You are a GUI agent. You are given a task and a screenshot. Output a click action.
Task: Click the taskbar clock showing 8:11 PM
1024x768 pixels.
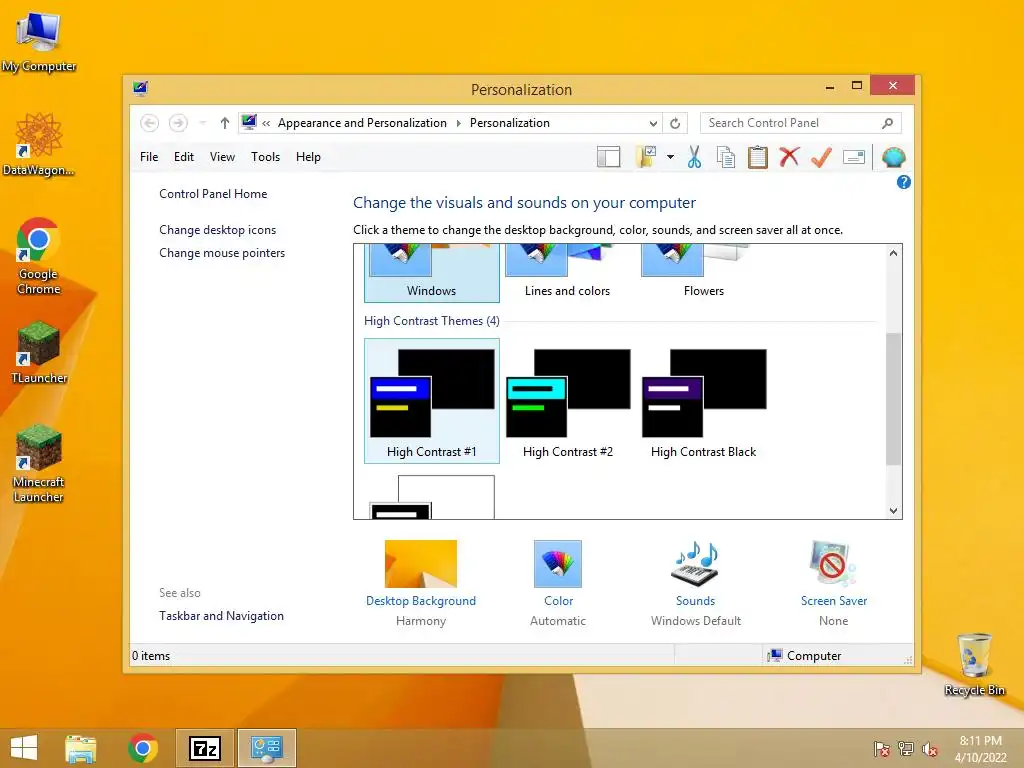(980, 749)
